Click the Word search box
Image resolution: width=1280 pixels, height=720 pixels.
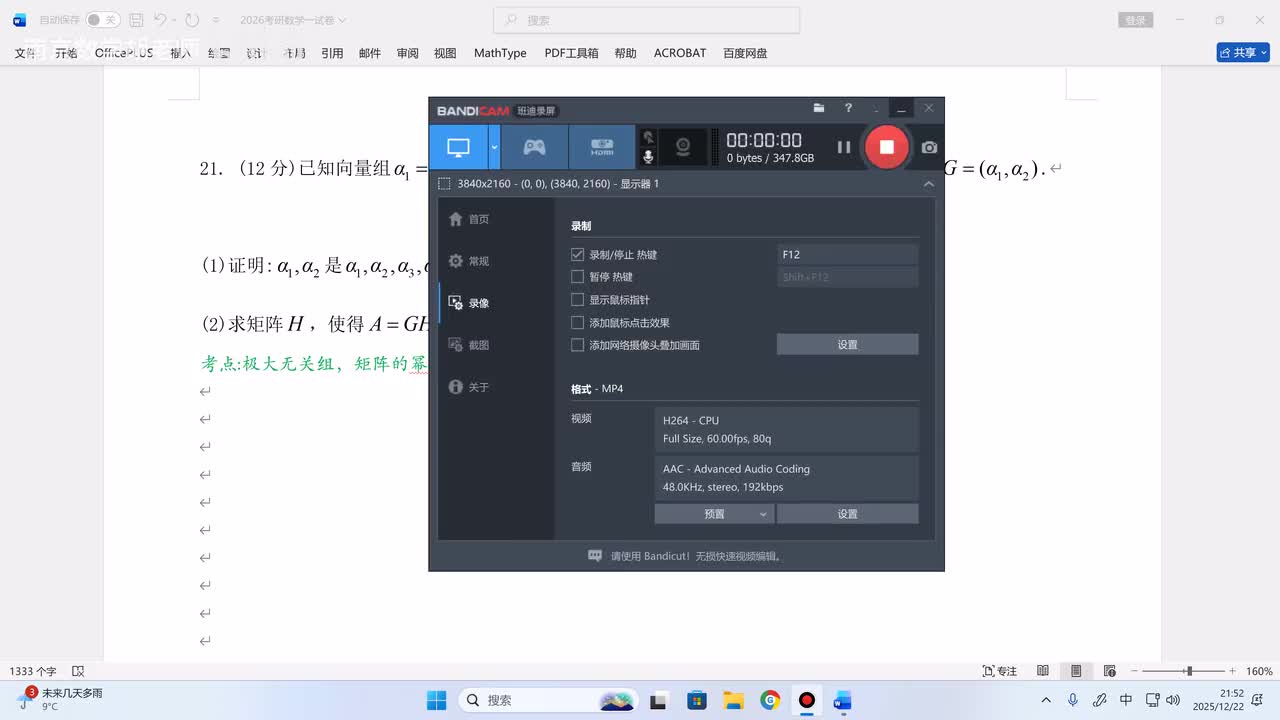click(647, 20)
